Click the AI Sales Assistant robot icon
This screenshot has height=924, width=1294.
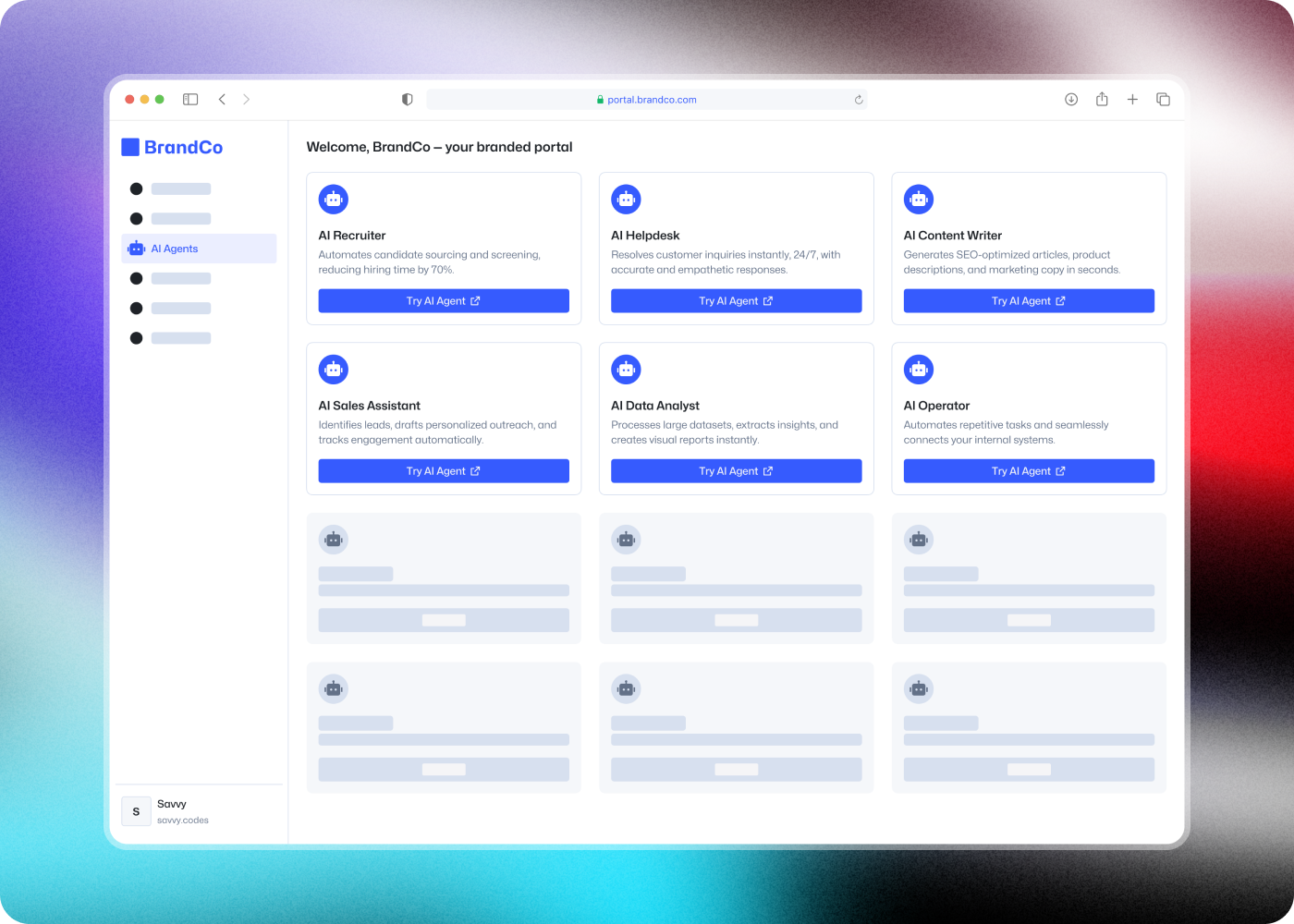(334, 369)
